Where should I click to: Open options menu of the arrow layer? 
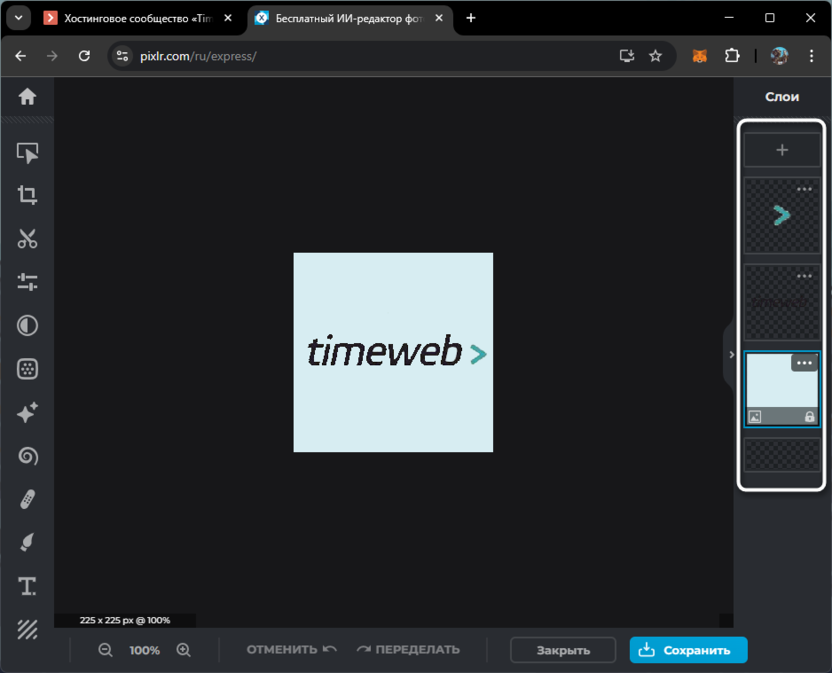(x=804, y=189)
